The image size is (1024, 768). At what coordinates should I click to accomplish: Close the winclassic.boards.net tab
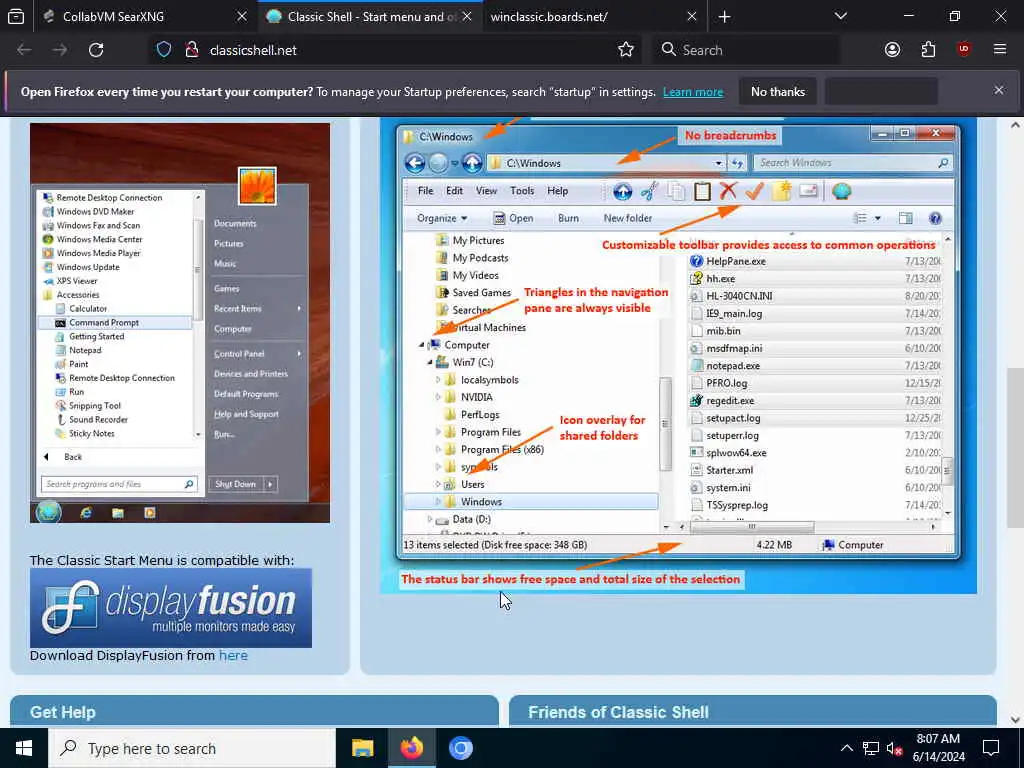click(692, 16)
